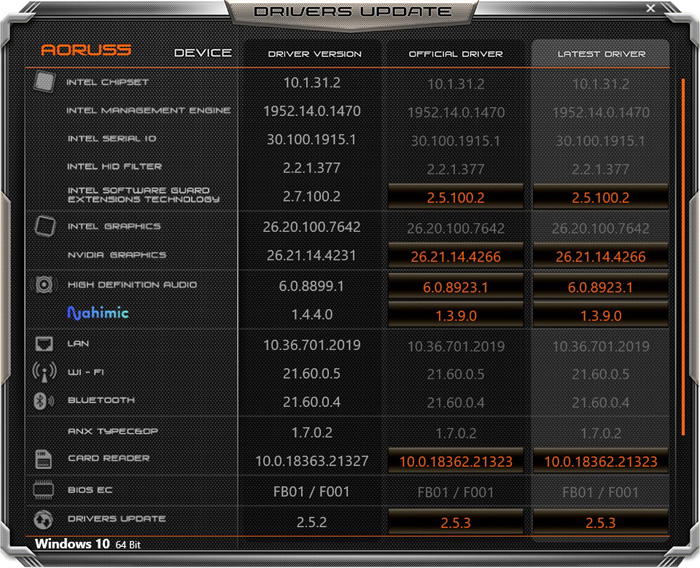Install latest audio driver 6.0.8923.1
Viewport: 700px width, 568px height.
point(600,287)
